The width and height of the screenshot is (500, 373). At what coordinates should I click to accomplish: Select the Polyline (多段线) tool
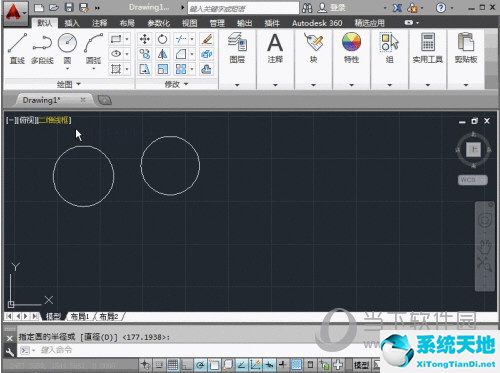point(42,48)
